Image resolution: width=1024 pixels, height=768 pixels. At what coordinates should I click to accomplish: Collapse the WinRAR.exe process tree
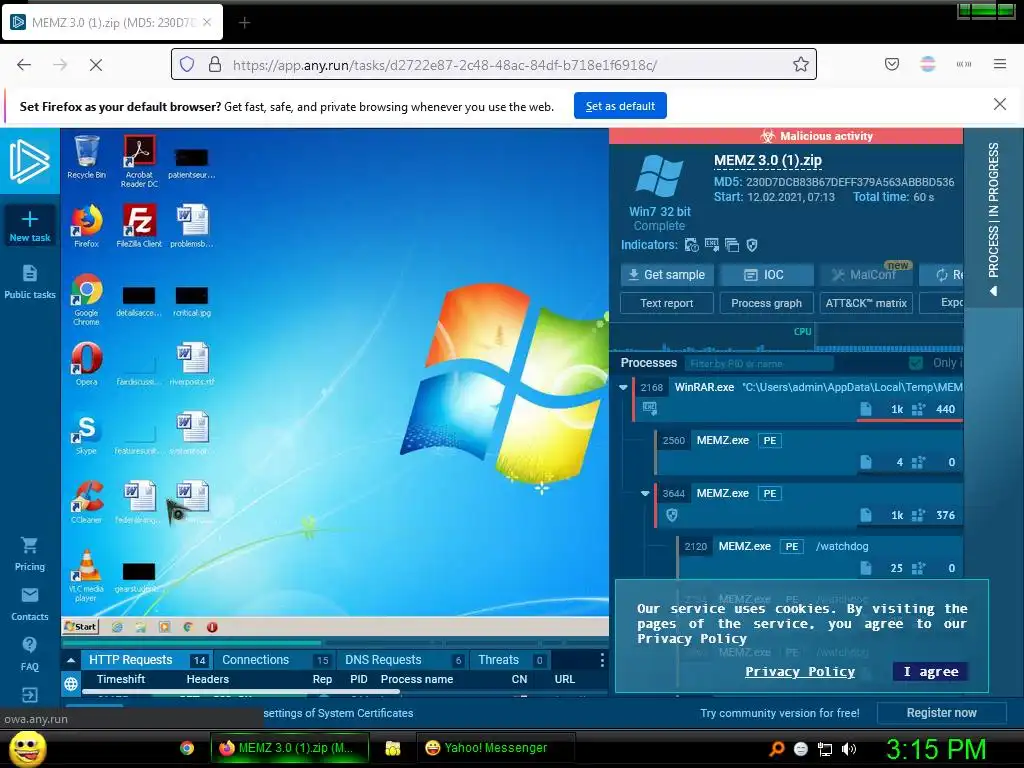point(624,387)
